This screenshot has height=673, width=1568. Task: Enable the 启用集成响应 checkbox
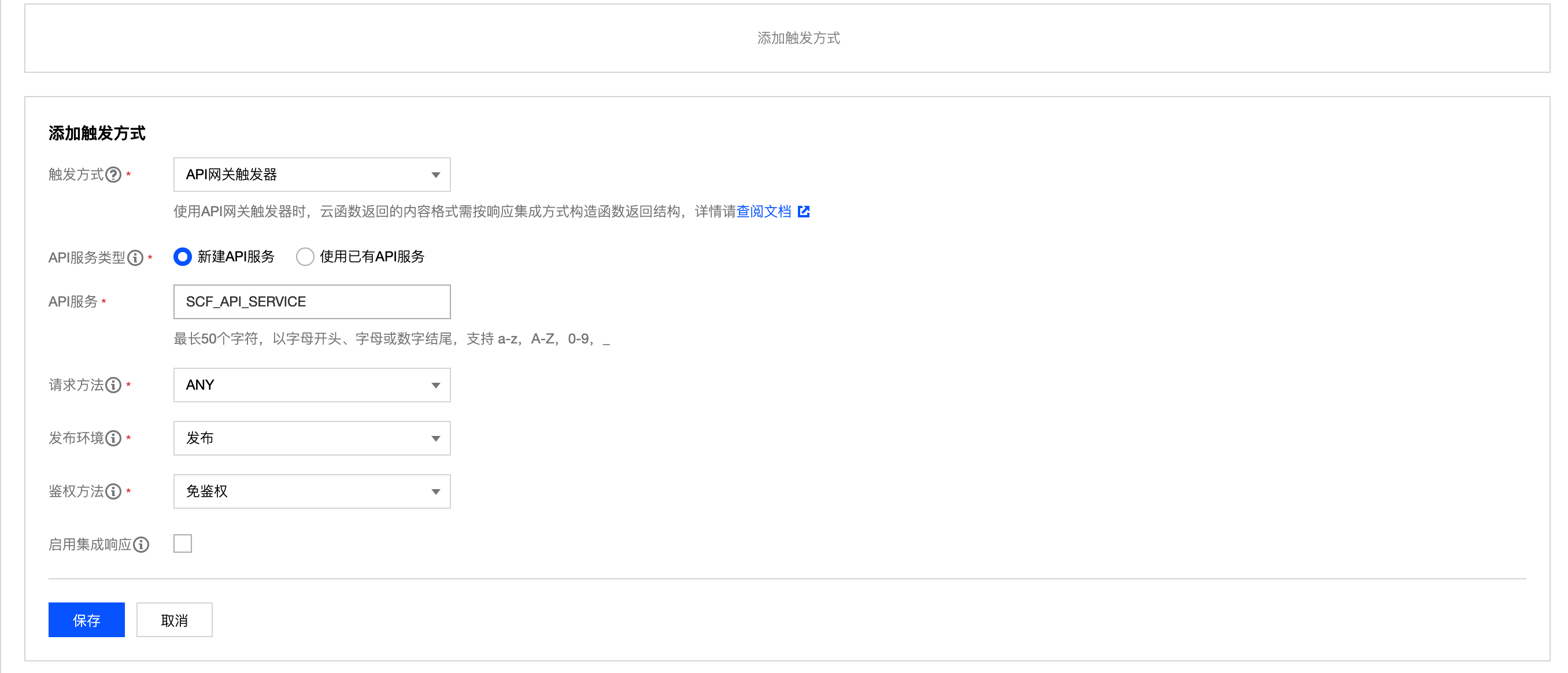point(183,543)
